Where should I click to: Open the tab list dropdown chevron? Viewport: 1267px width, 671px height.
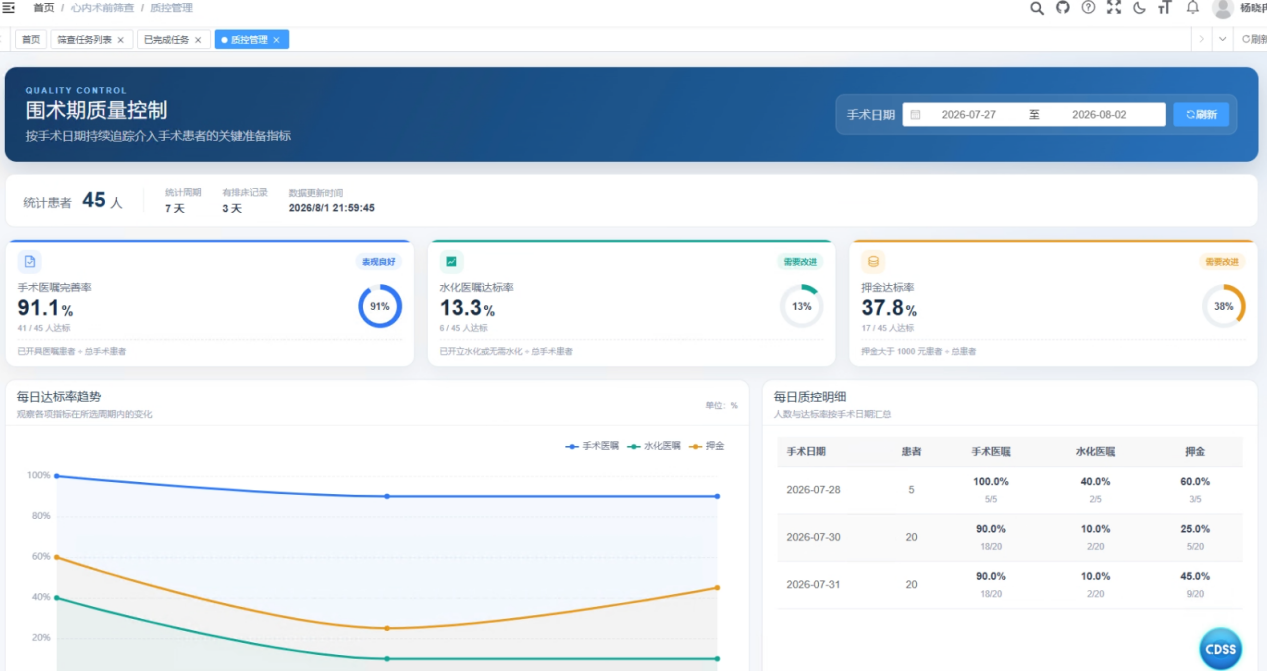coord(1222,40)
